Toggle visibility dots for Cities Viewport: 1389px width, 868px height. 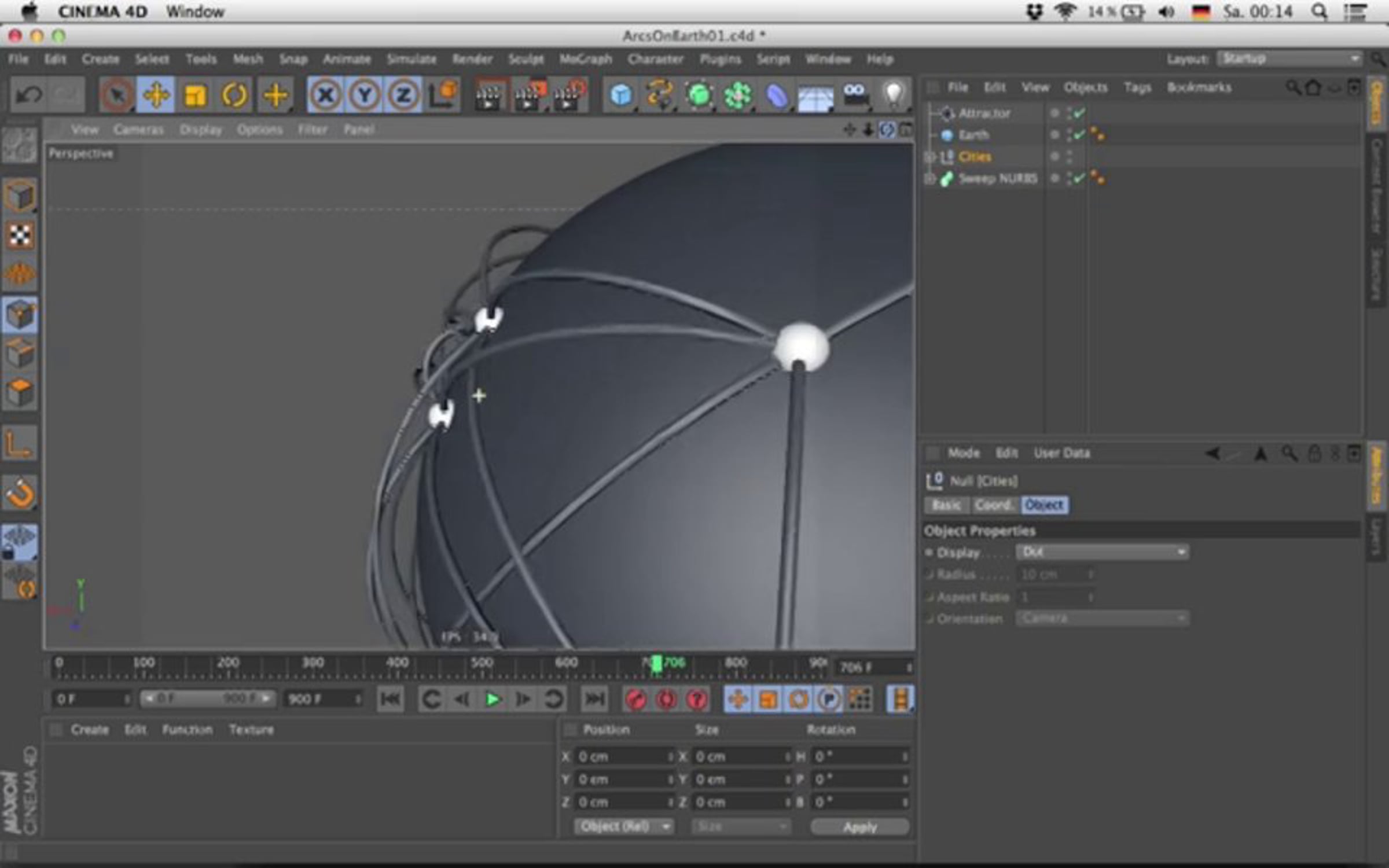coord(1069,157)
